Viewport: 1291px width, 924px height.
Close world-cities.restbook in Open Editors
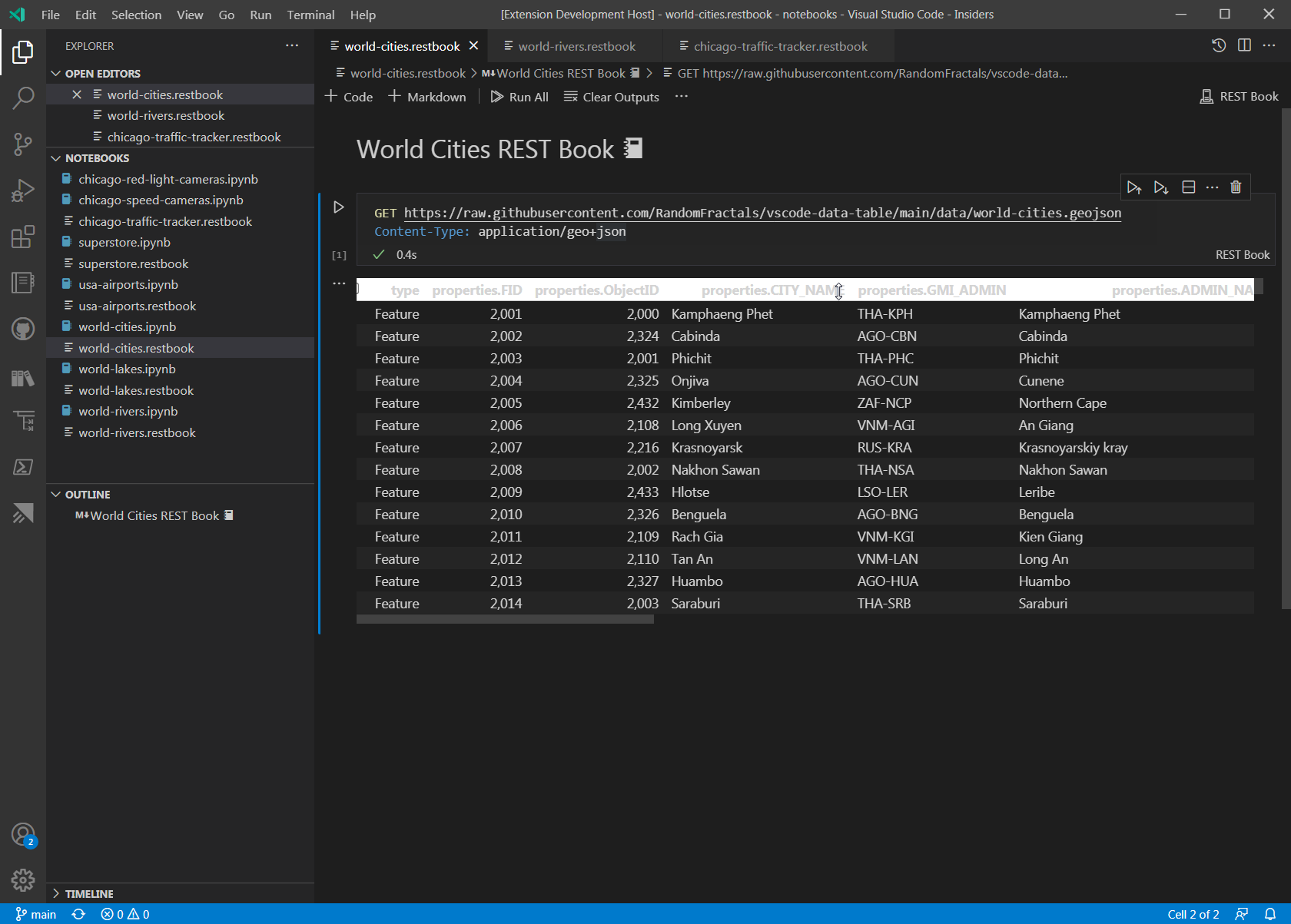(x=77, y=94)
